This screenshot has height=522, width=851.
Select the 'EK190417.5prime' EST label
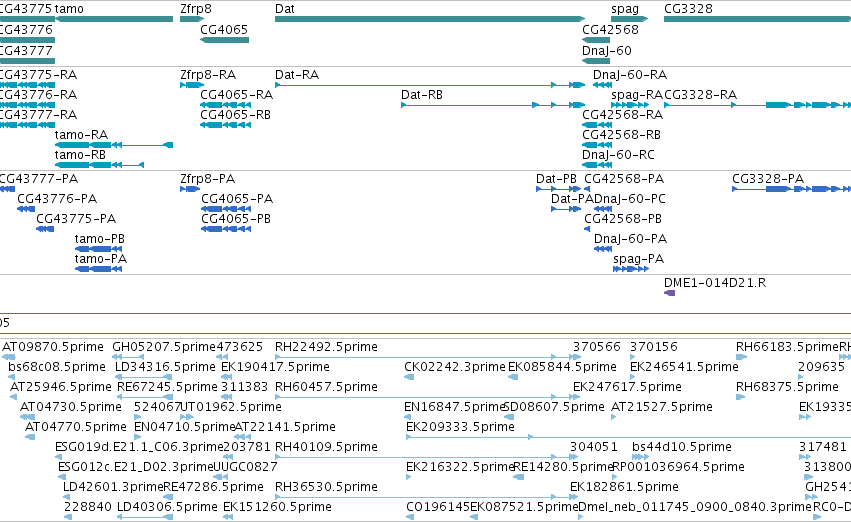click(275, 367)
